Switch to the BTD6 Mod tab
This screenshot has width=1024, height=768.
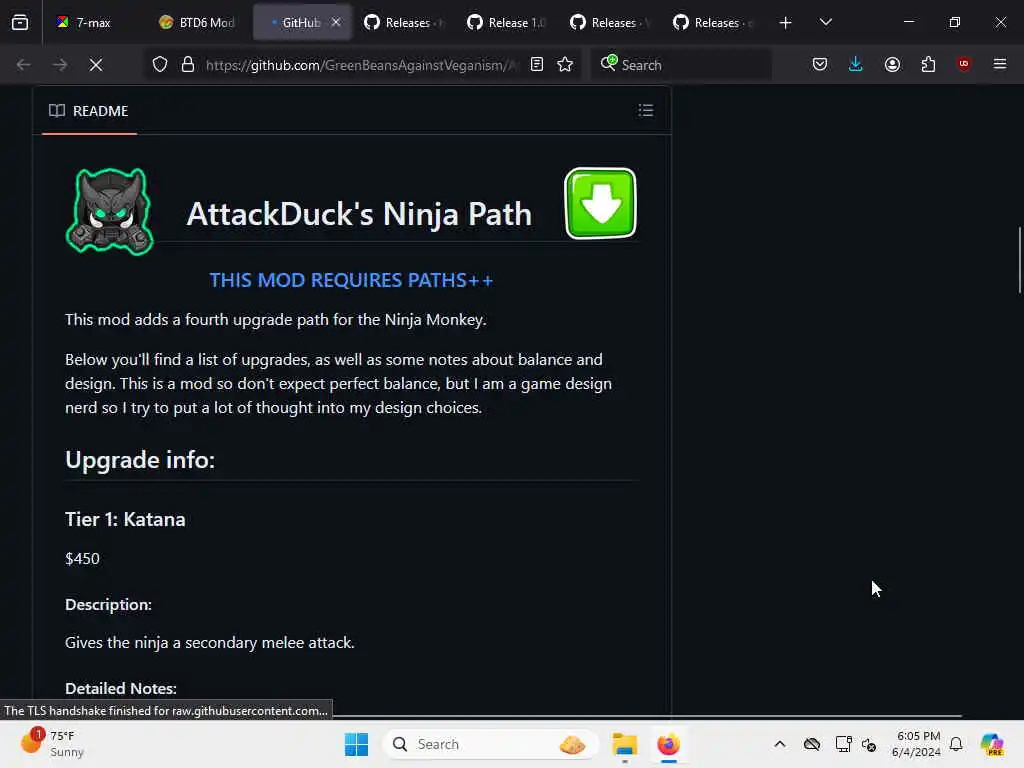196,23
